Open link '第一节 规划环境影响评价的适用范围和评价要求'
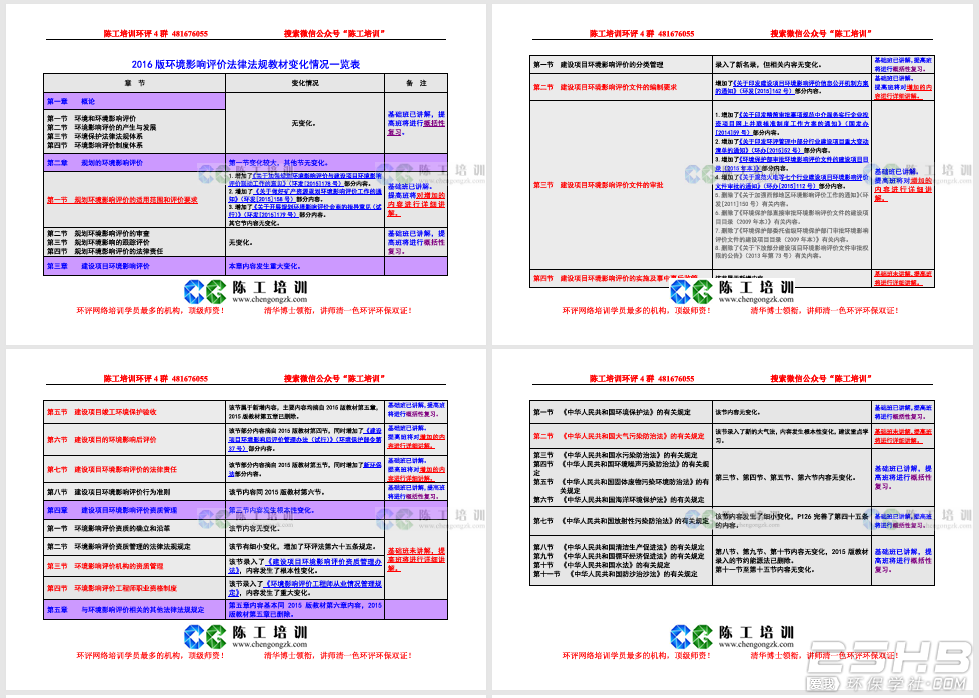Screen dimensions: 979x698 coord(122,200)
